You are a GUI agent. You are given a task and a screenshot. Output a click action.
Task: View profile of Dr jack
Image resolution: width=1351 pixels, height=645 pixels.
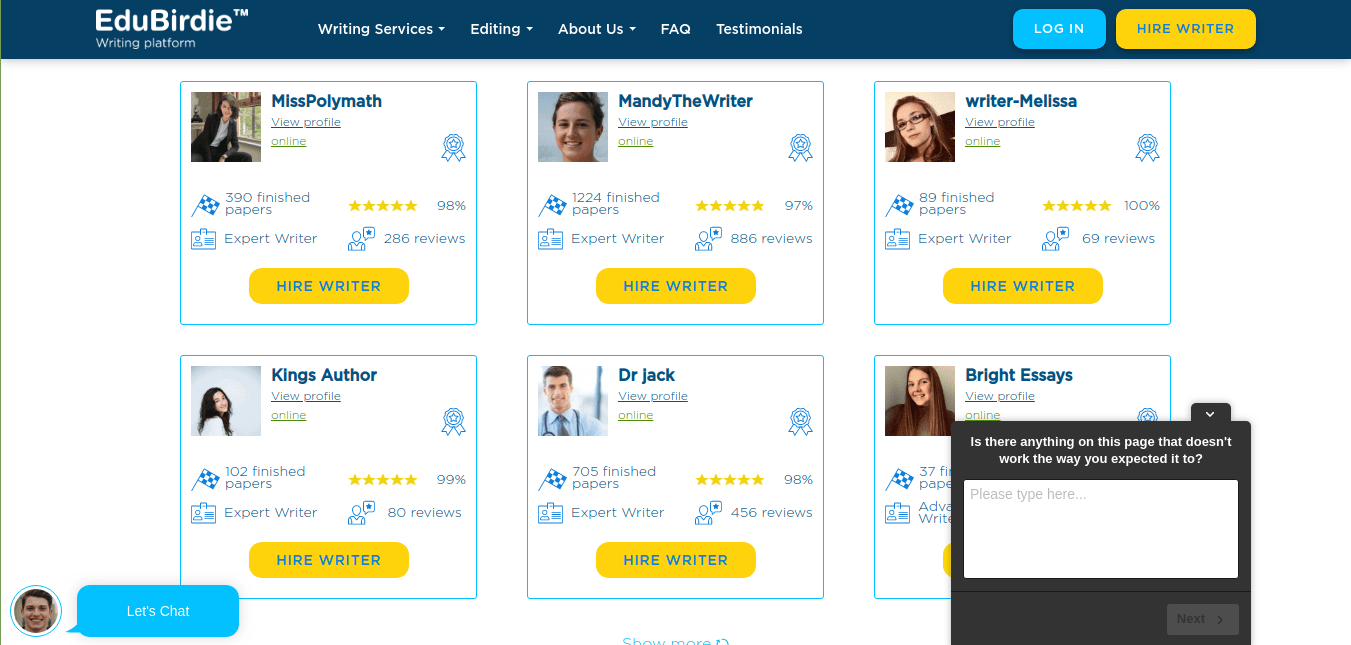click(653, 396)
